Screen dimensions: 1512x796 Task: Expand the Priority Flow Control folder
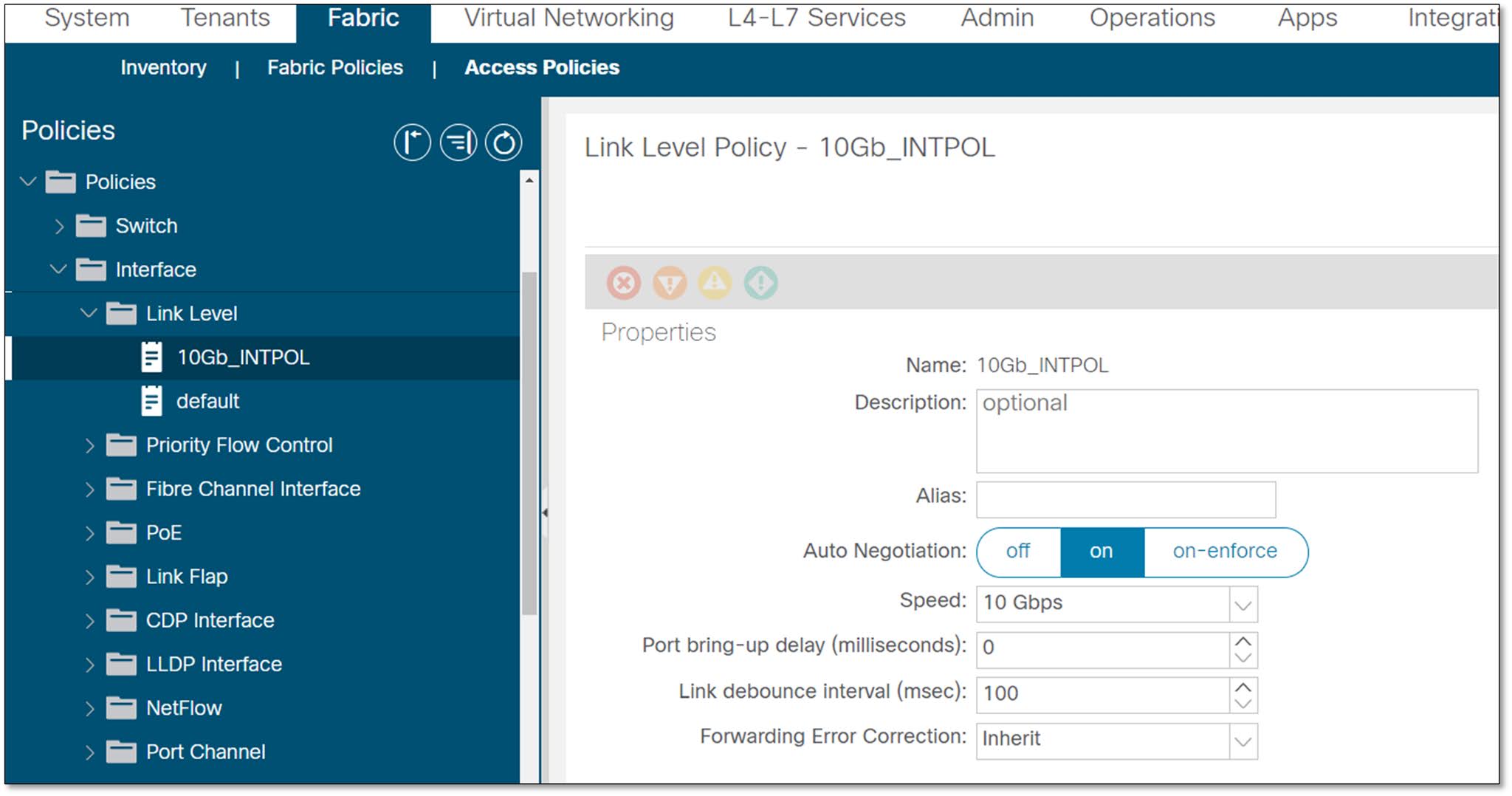point(89,445)
